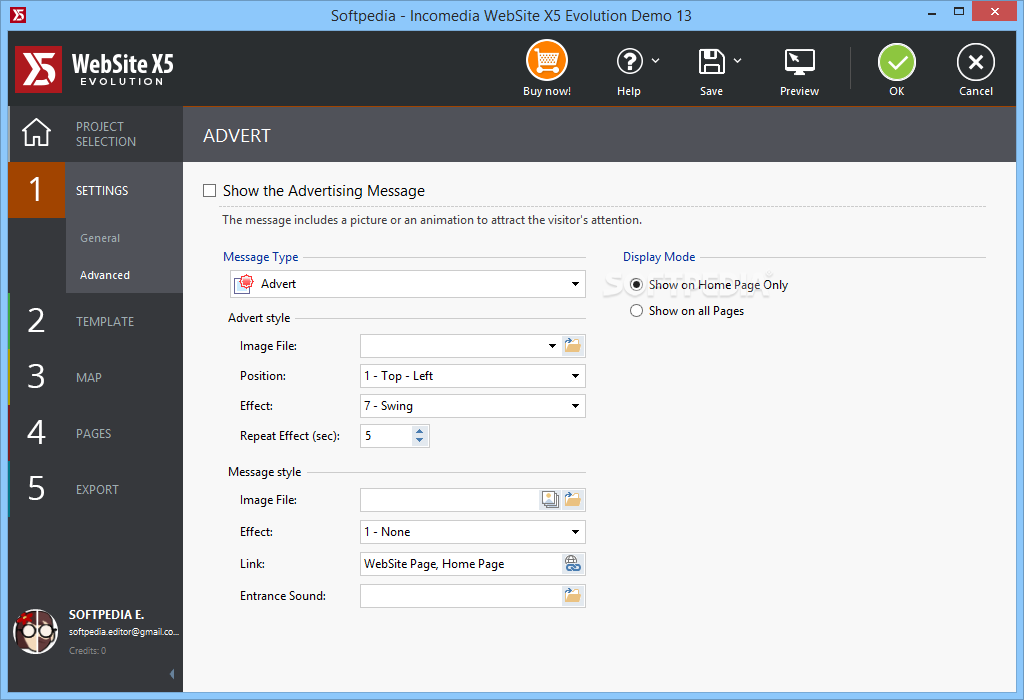Click the Link field WebSite Page, Home Page
The image size is (1024, 700).
coord(461,564)
